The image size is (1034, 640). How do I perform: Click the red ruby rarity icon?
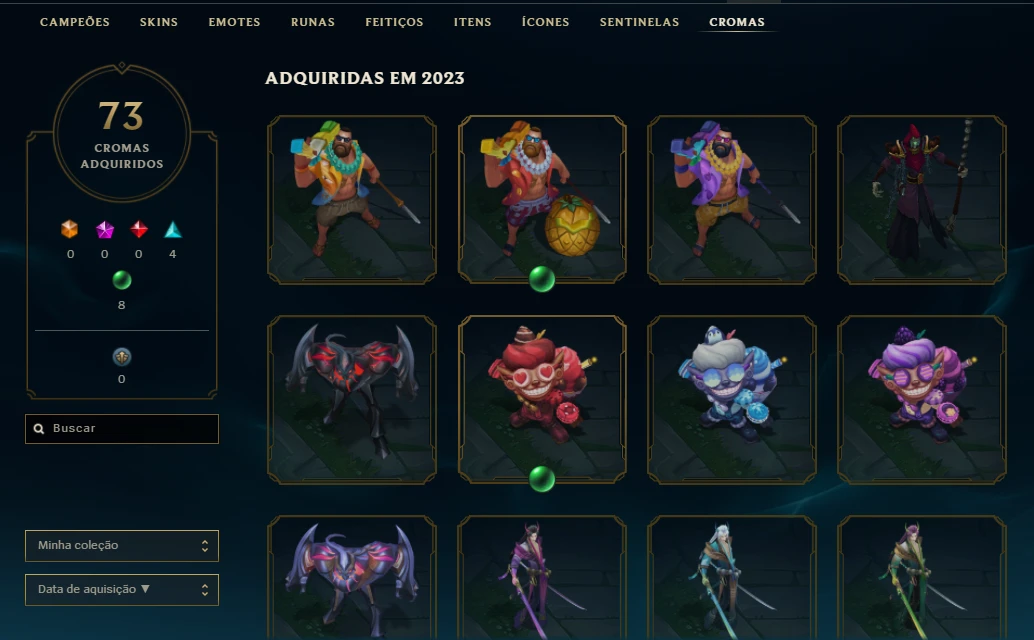tap(138, 229)
